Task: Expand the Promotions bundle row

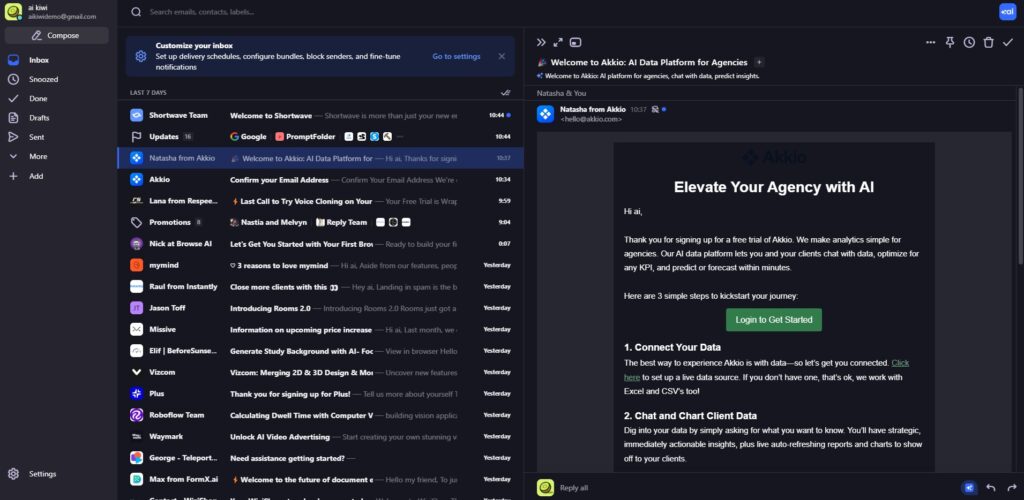Action: click(x=320, y=223)
